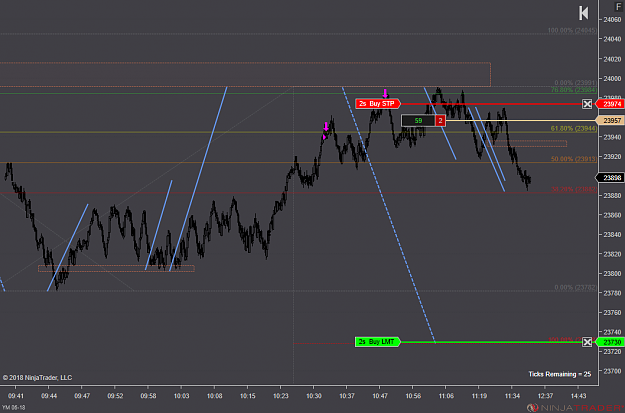The height and width of the screenshot is (413, 625).
Task: Click the magenta down arrow marker near 10:47
Action: pyautogui.click(x=385, y=94)
